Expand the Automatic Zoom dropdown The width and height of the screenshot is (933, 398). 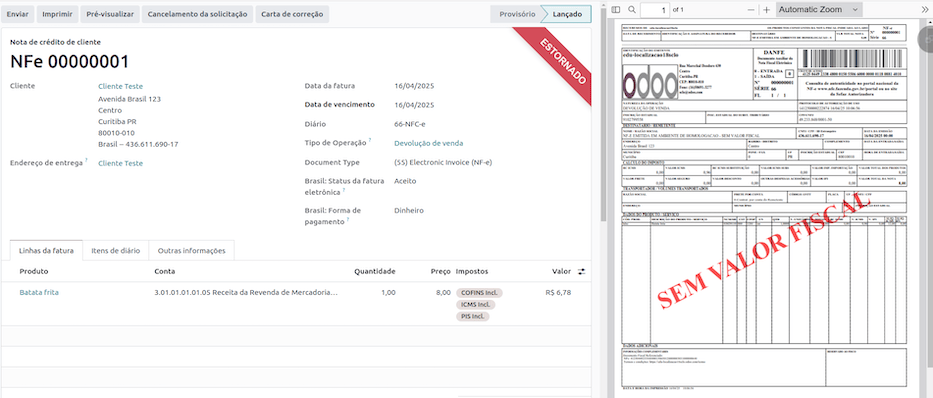coord(819,10)
